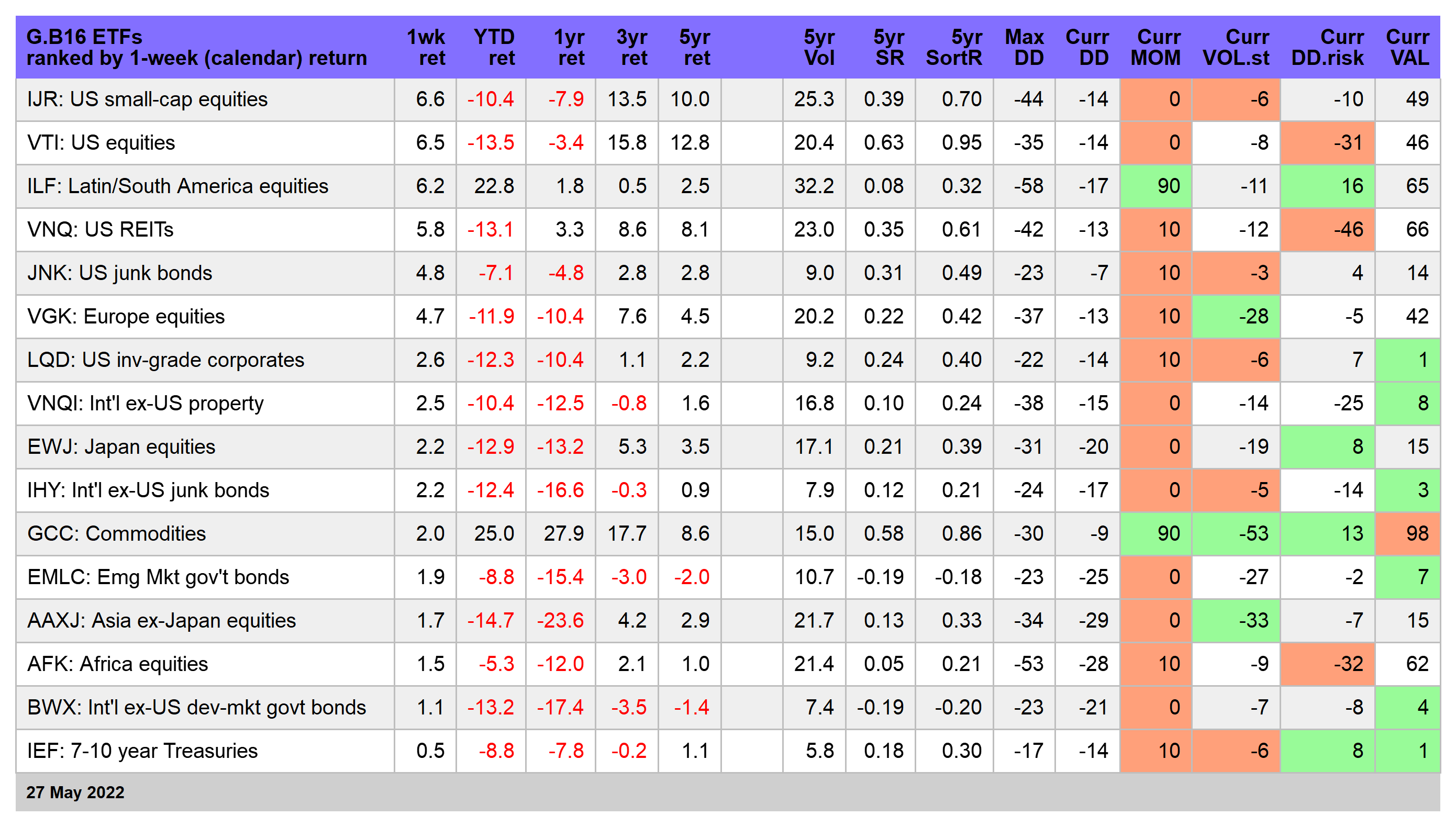Click the '5yr ret' column header

(695, 47)
